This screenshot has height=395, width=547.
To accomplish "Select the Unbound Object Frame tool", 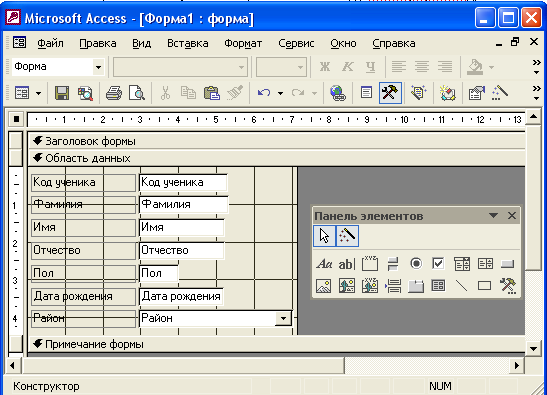I will tap(347, 286).
